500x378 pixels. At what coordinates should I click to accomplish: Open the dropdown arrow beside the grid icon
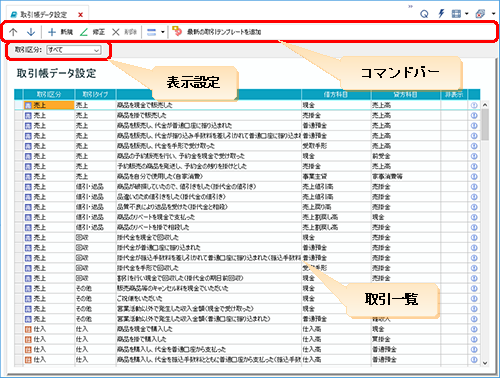467,14
